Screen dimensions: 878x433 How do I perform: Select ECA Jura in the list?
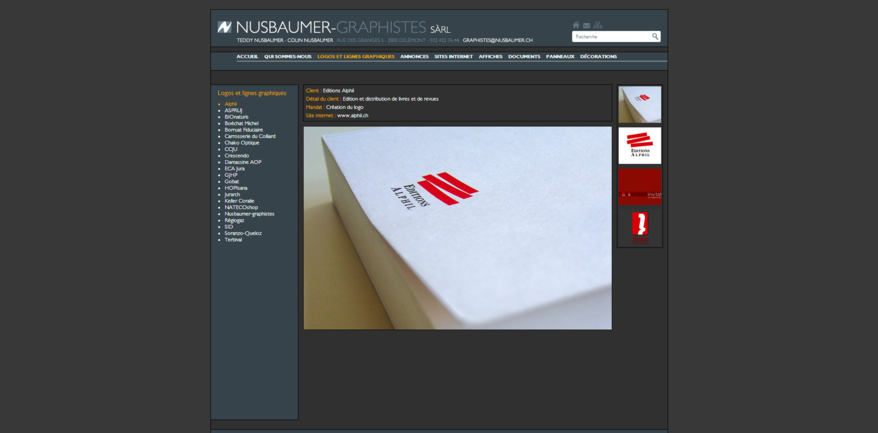click(x=235, y=169)
